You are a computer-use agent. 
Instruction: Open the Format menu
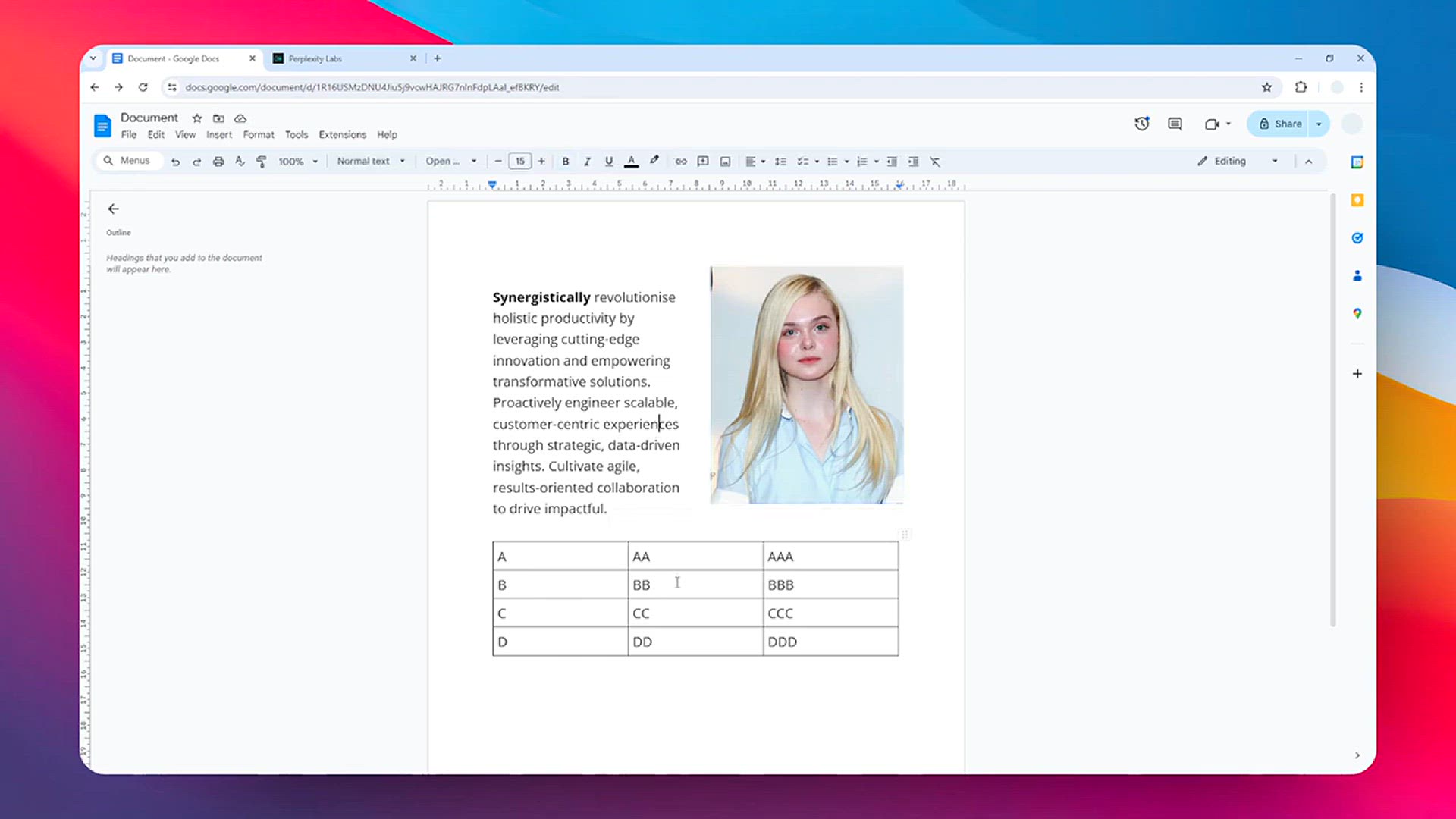pyautogui.click(x=259, y=135)
